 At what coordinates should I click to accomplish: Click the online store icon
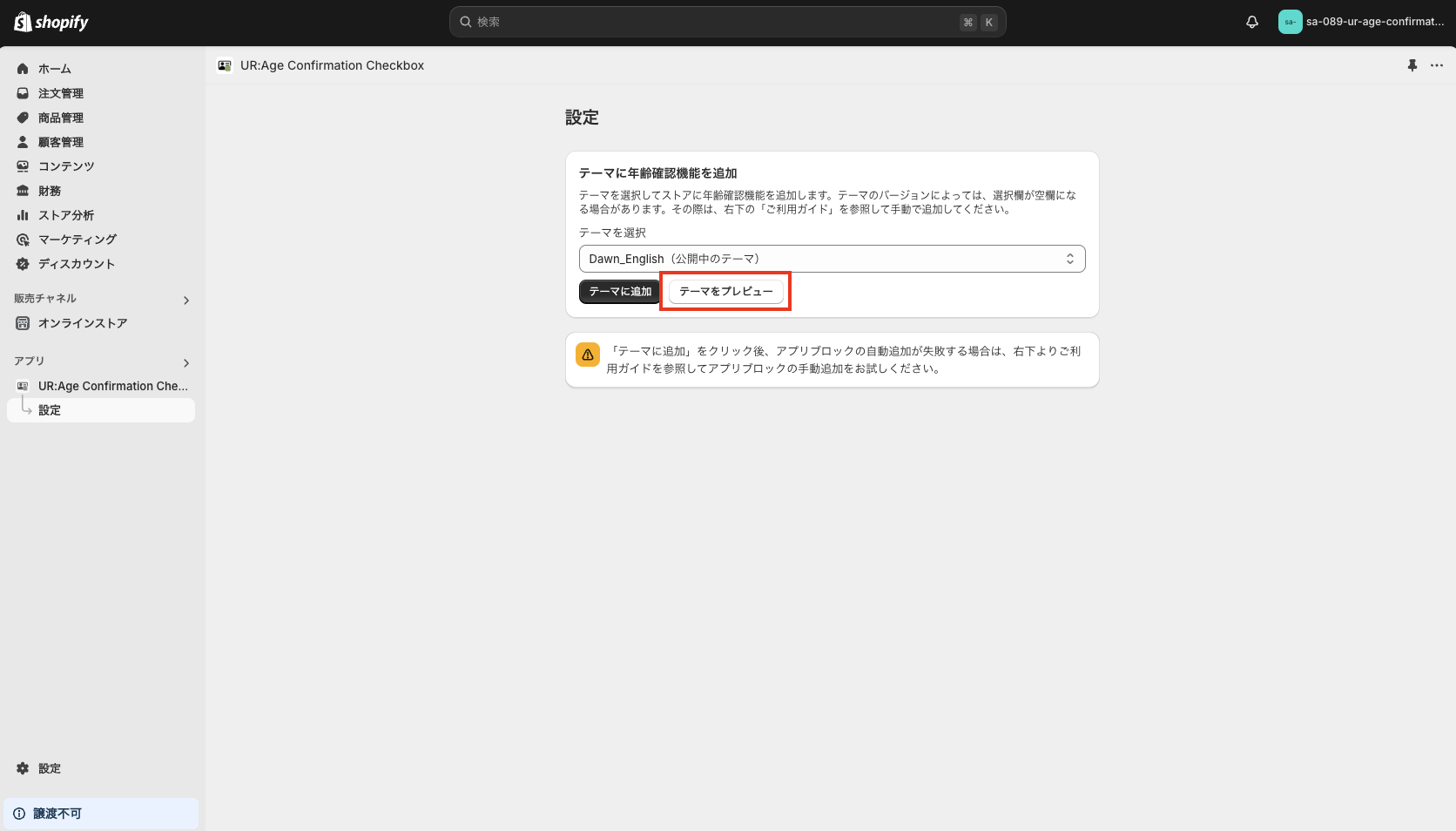(x=23, y=323)
